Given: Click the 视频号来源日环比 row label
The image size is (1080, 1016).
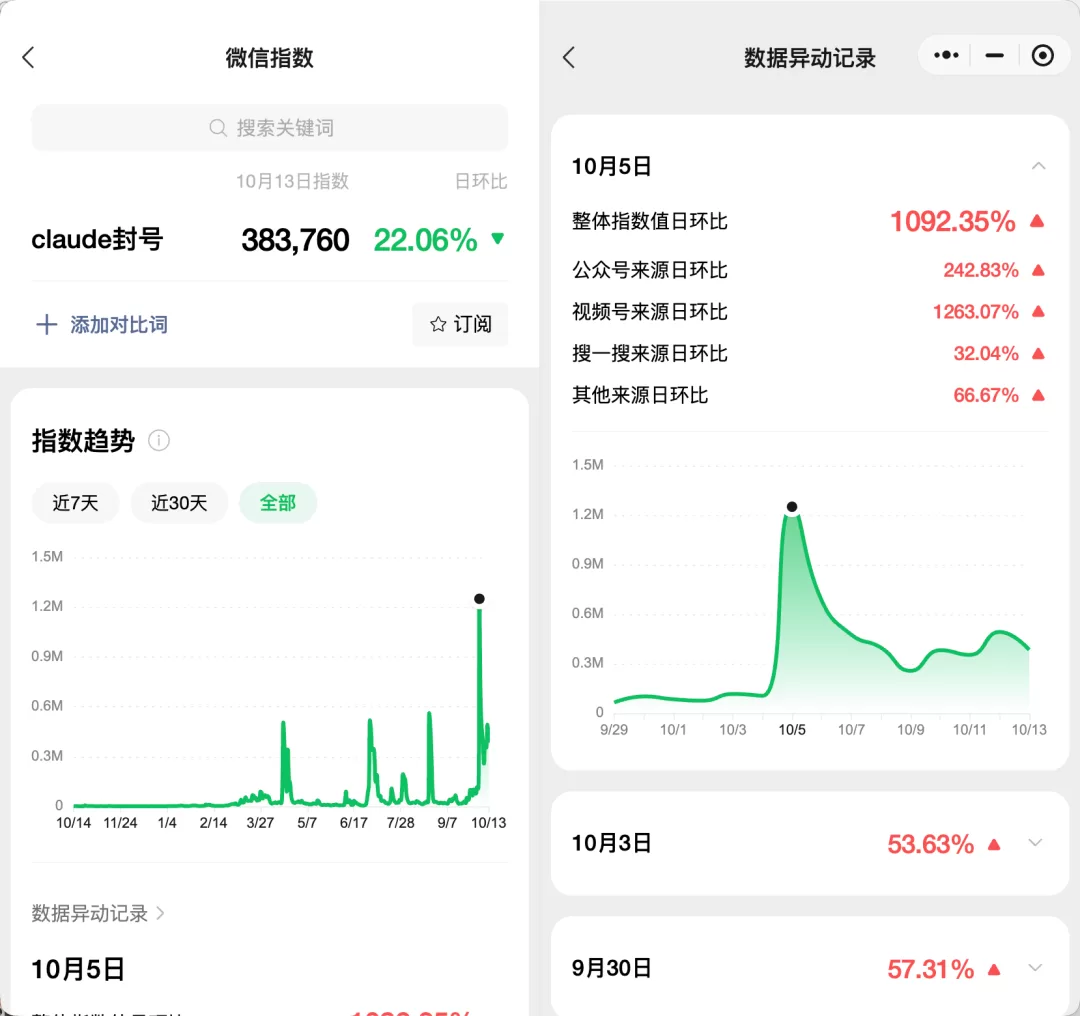Looking at the screenshot, I should [650, 312].
